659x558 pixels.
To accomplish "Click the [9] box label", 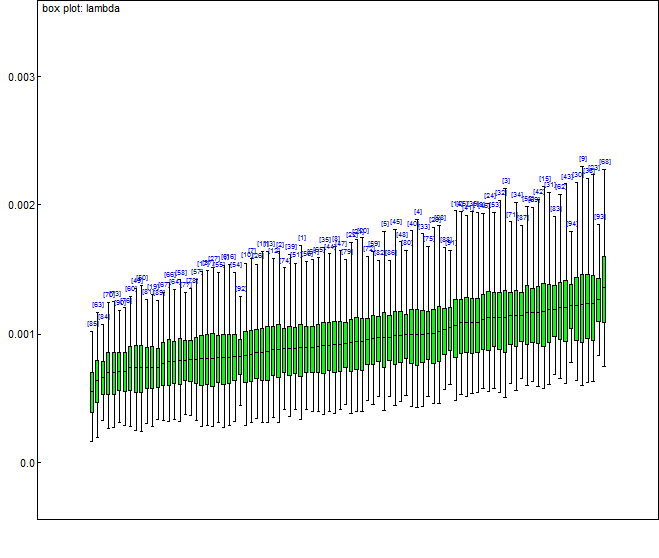I will 583,159.
